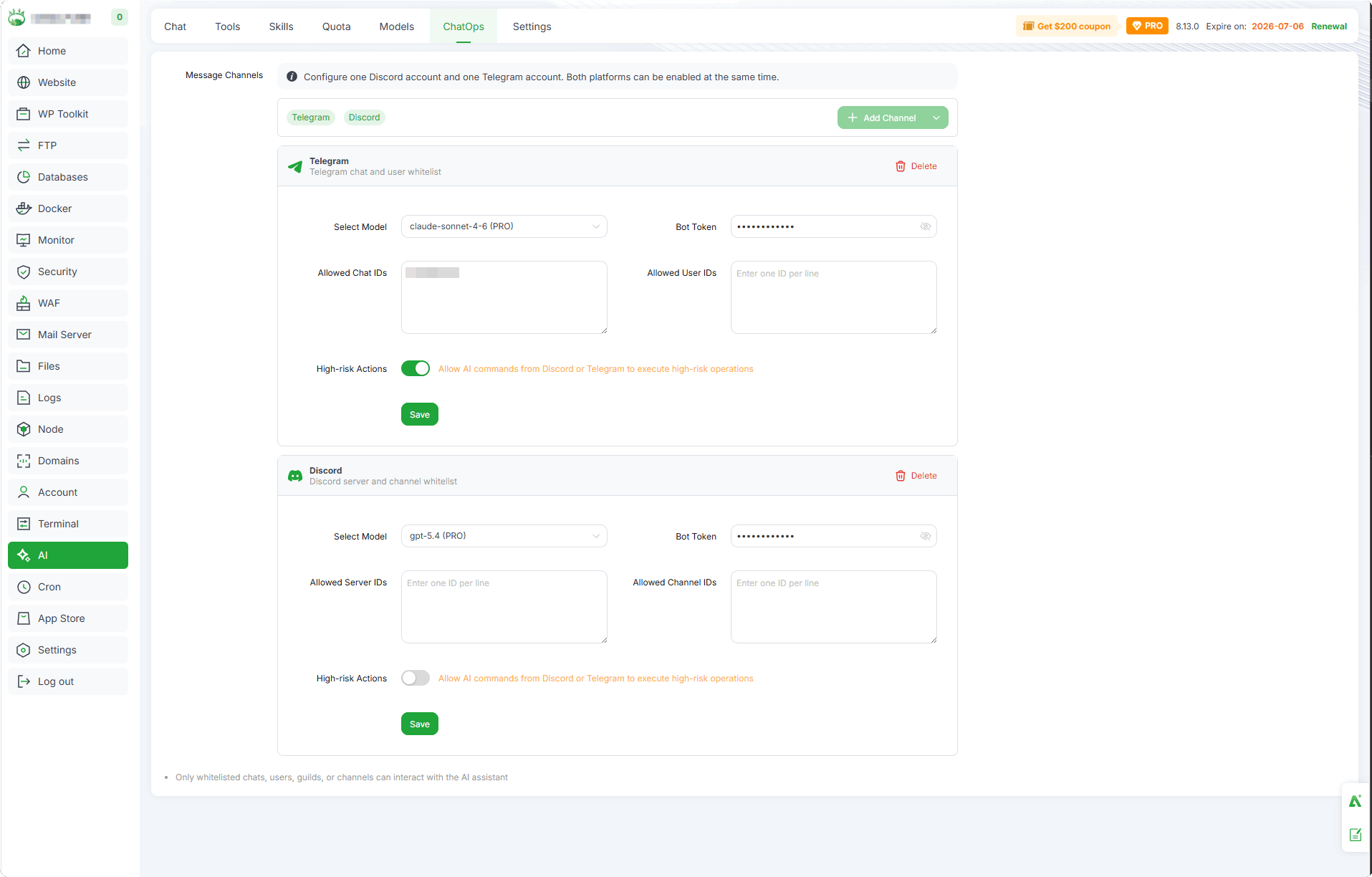Click the Files folder icon

[x=24, y=366]
